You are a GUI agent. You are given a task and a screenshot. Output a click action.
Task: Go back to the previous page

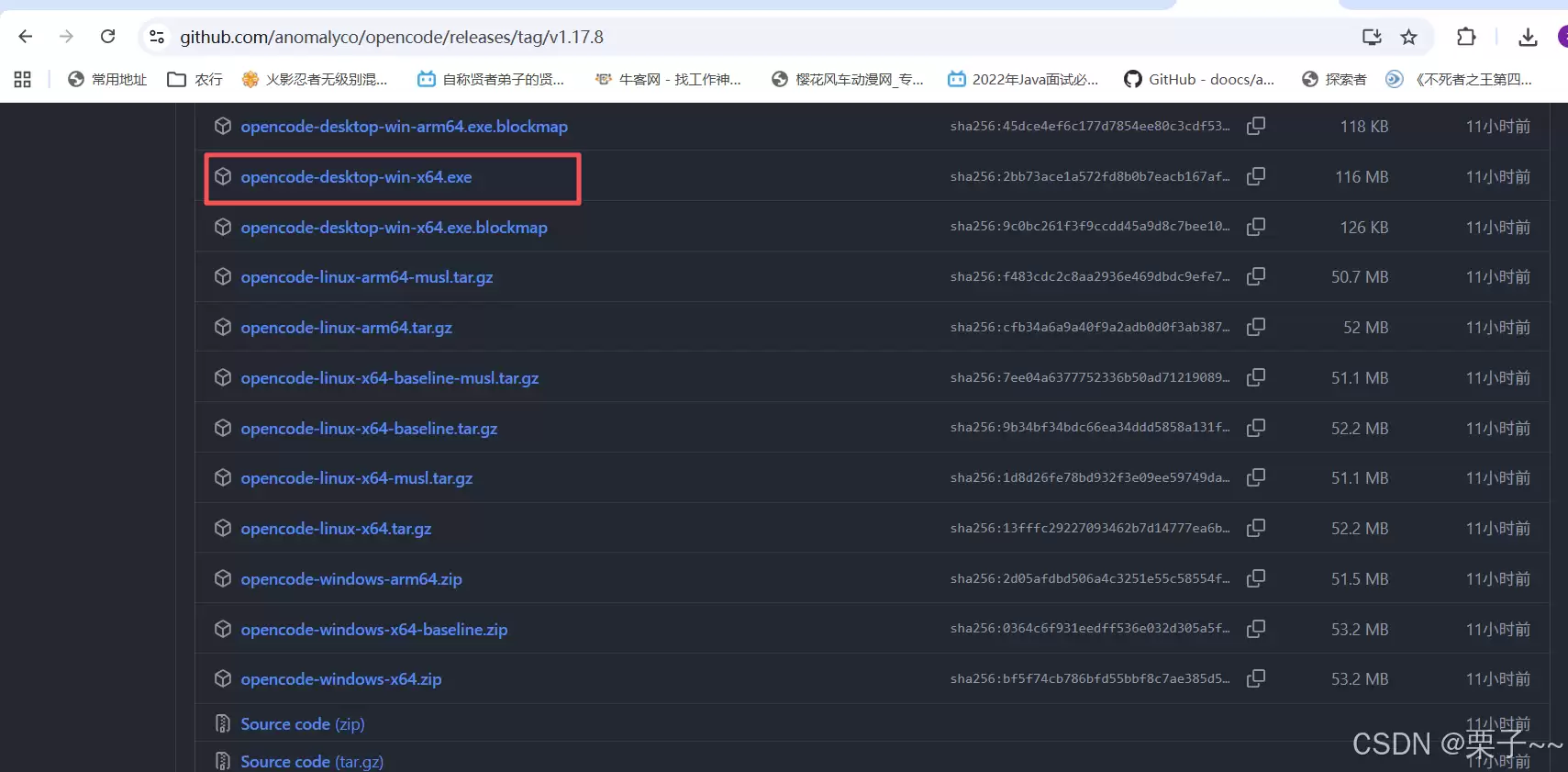click(x=26, y=37)
